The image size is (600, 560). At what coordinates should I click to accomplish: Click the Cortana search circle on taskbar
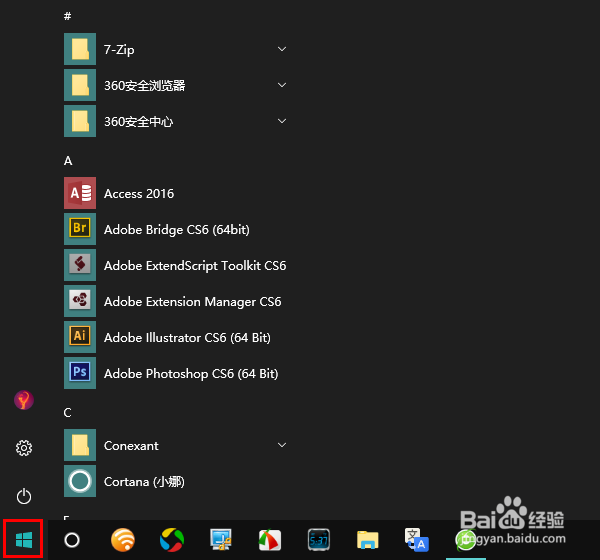pyautogui.click(x=72, y=540)
